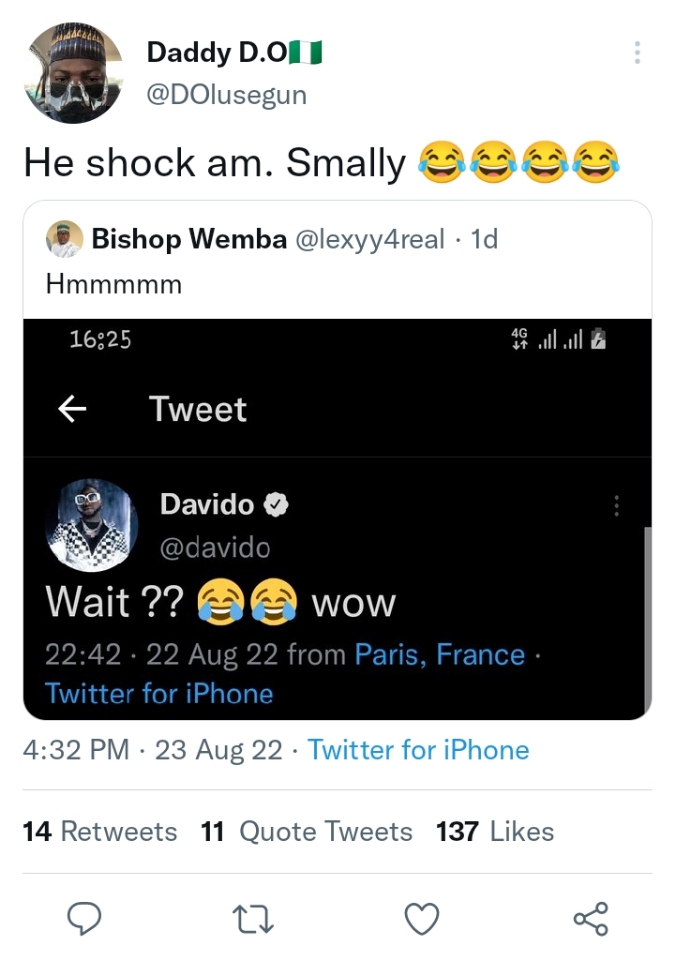Open the @DOlusegun handle

[226, 95]
